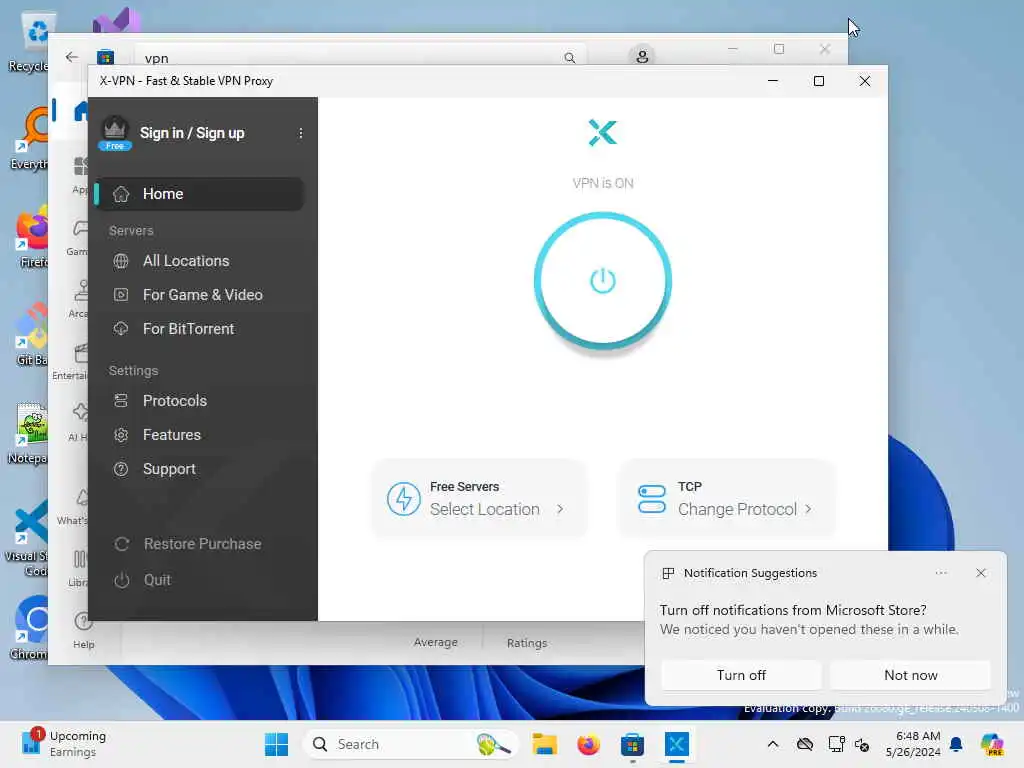Open Microsoft Store profile icon
The height and width of the screenshot is (768, 1024).
[642, 56]
